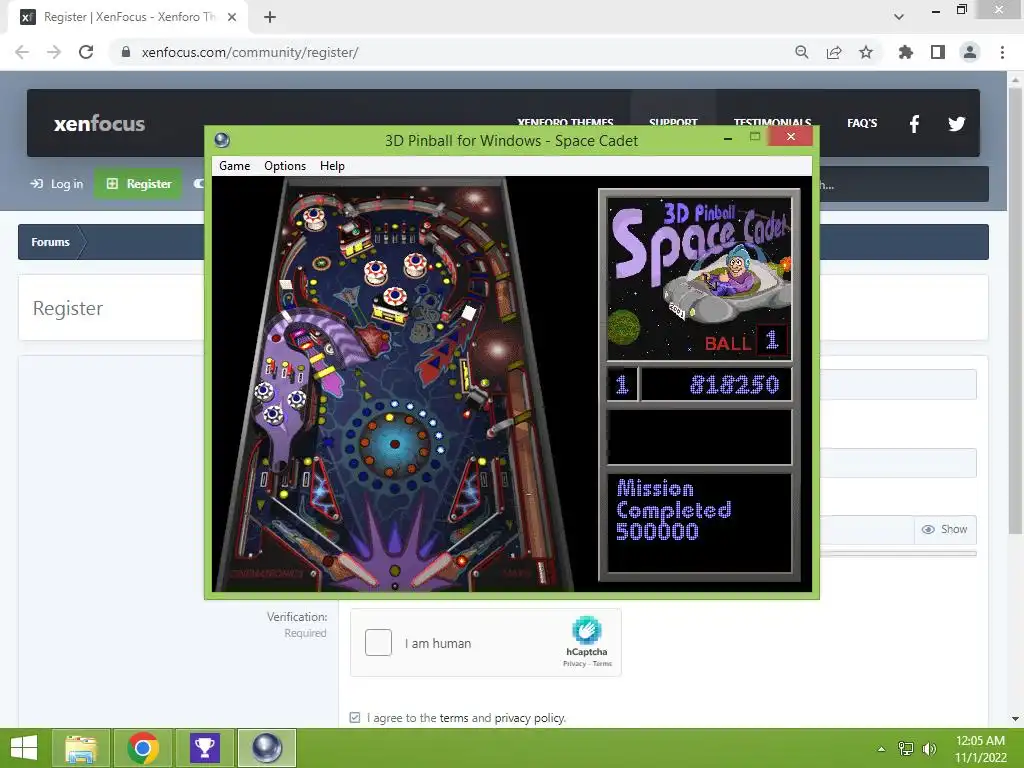
Task: Check the I am human hCaptcha box
Action: [378, 643]
